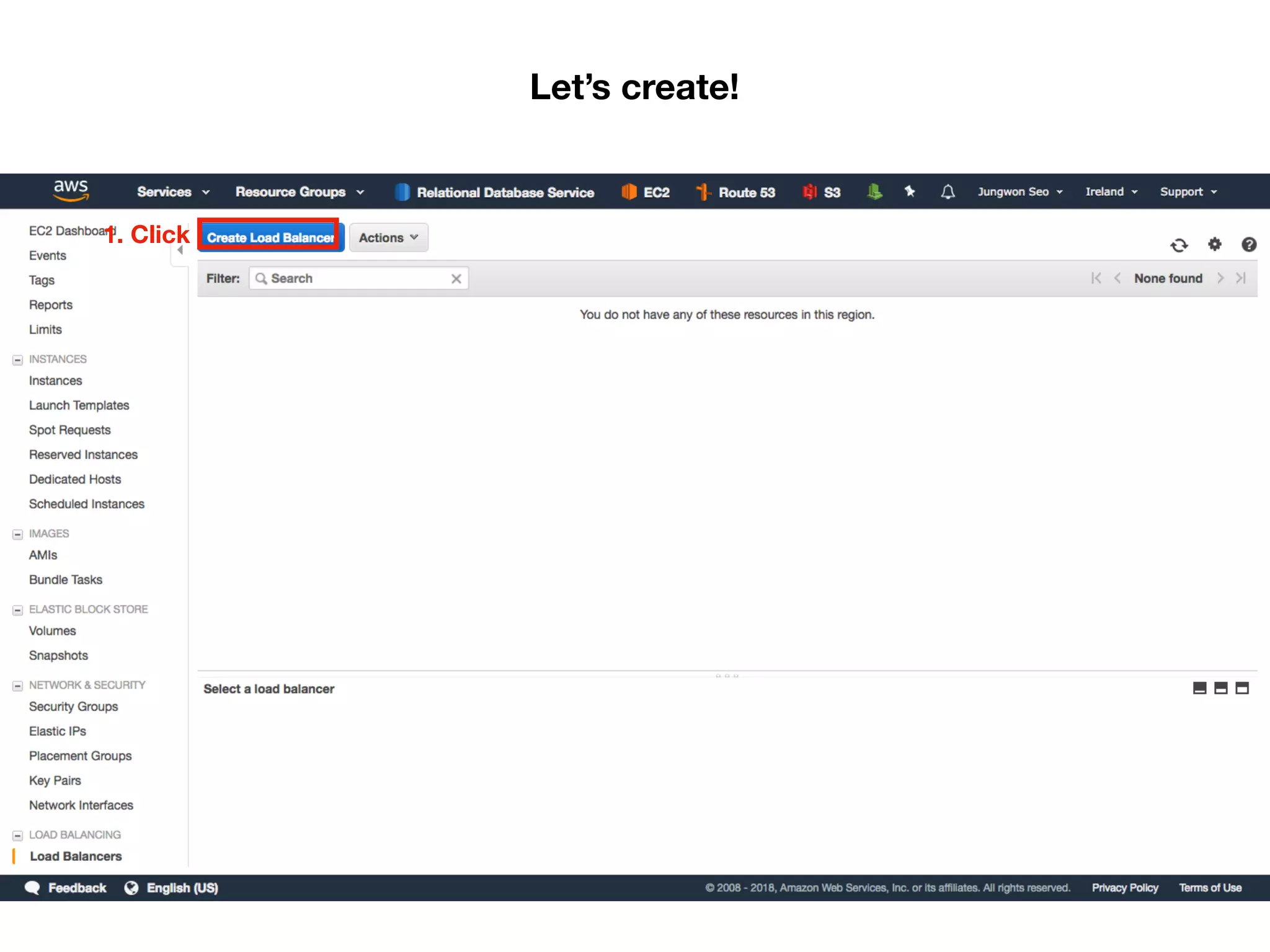Open Elastic IPs page
Viewport: 1270px width, 952px height.
pyautogui.click(x=58, y=731)
